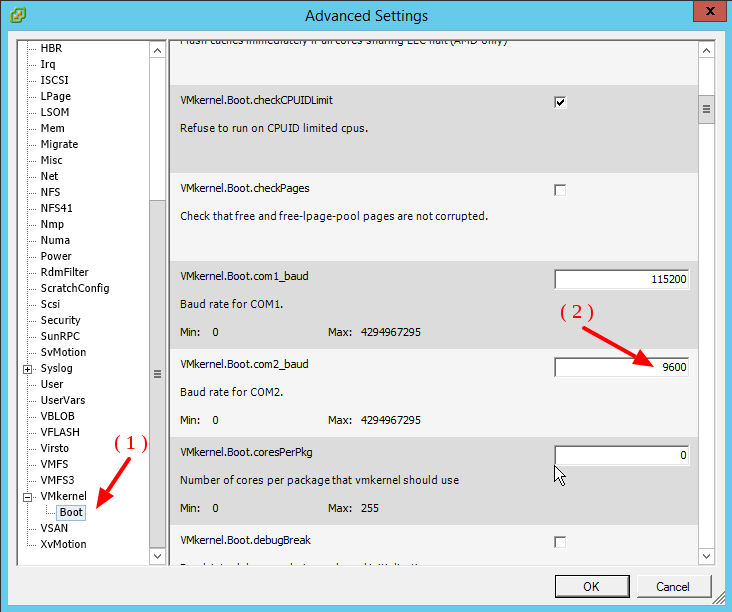Click the OK button
Screen dimensions: 732x612
[591, 587]
